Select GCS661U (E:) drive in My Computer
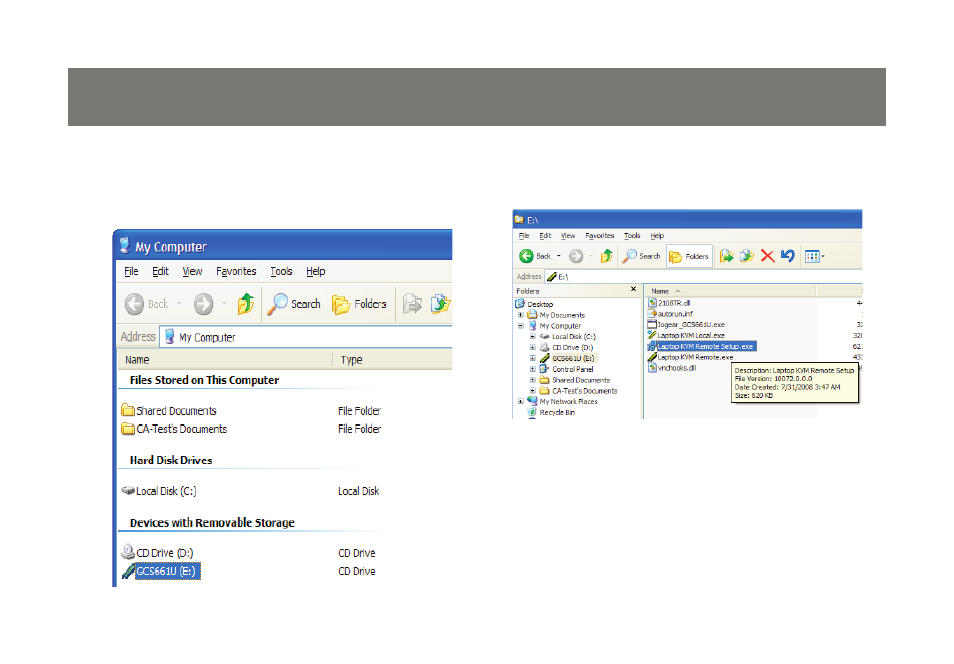The image size is (954, 664). point(161,571)
